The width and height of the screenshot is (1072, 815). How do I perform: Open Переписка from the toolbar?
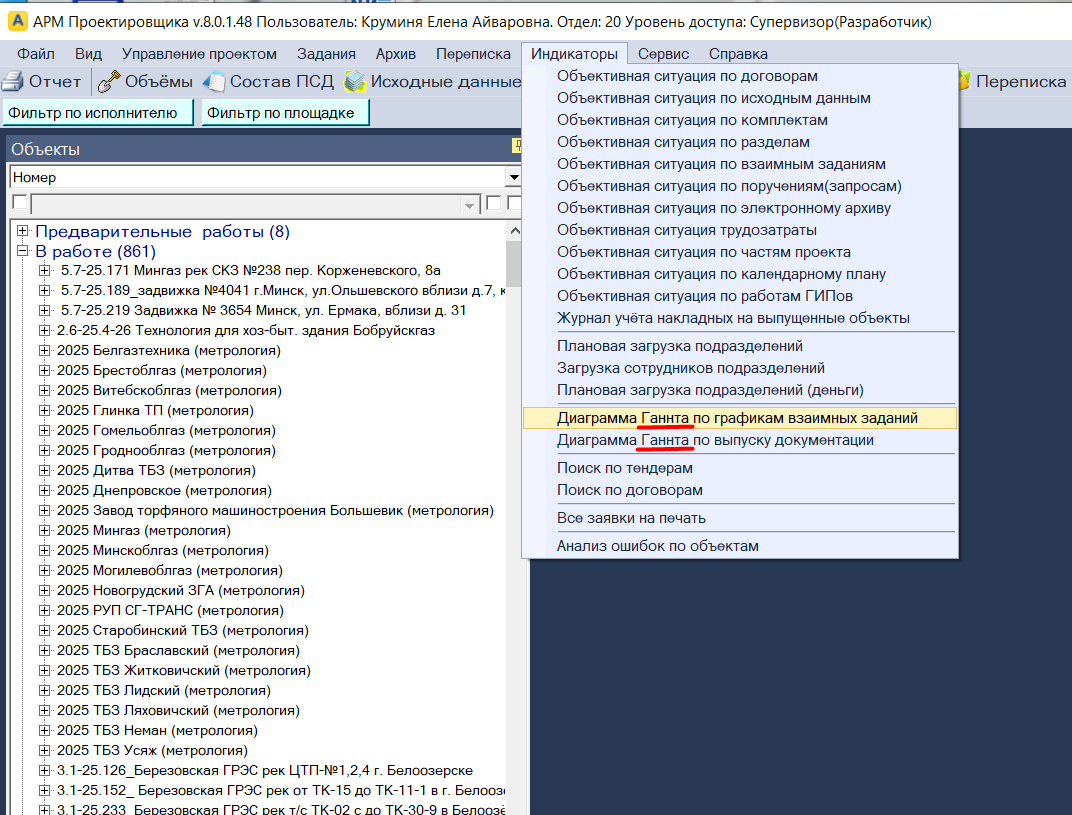point(1019,82)
